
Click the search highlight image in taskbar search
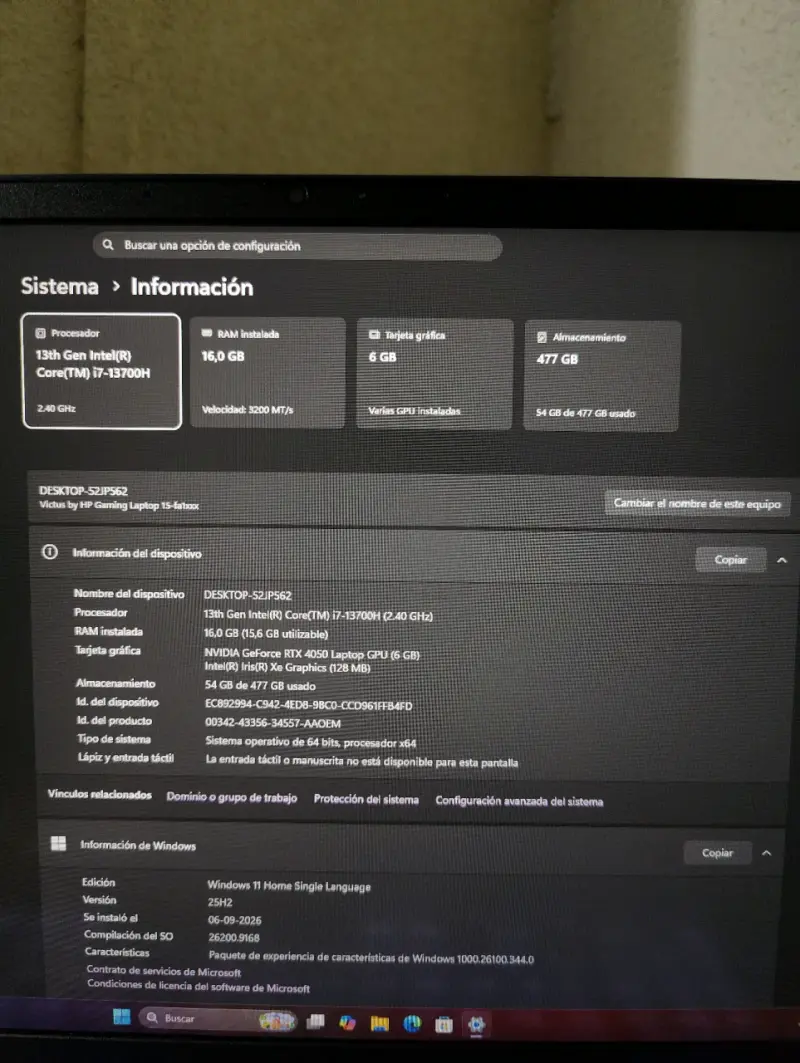[x=277, y=1020]
